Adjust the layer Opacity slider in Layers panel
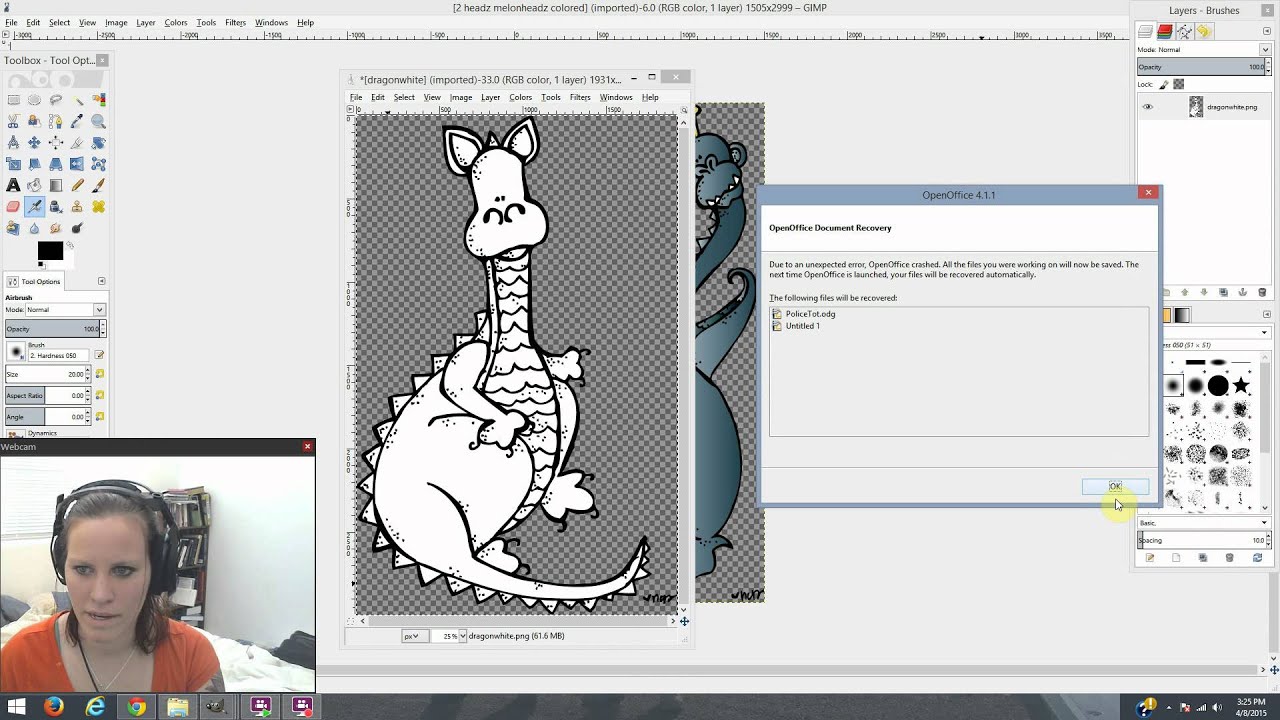Viewport: 1280px width, 720px height. tap(1202, 67)
